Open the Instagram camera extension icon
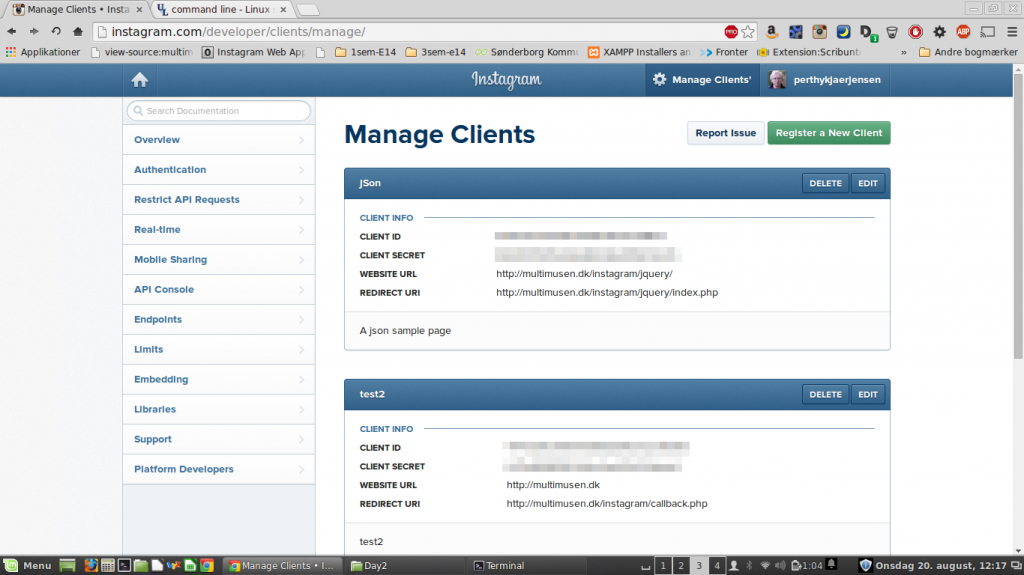 (x=819, y=31)
